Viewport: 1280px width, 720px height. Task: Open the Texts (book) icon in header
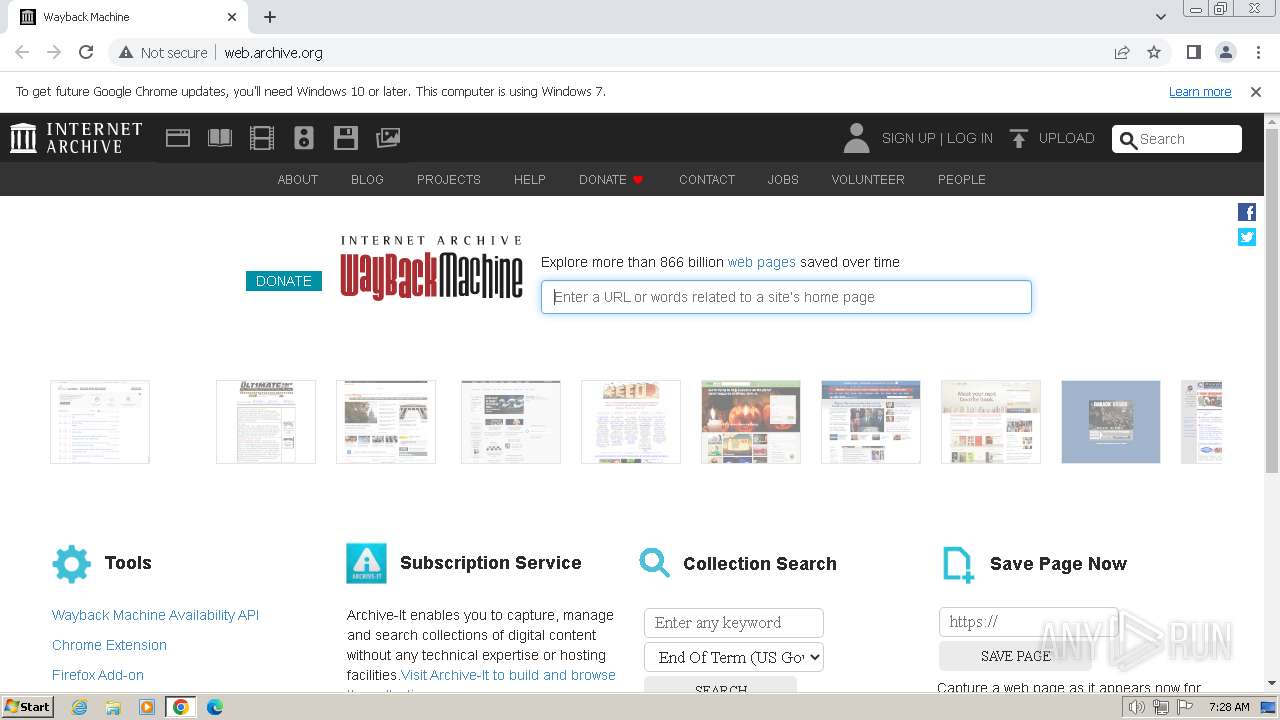click(x=220, y=138)
